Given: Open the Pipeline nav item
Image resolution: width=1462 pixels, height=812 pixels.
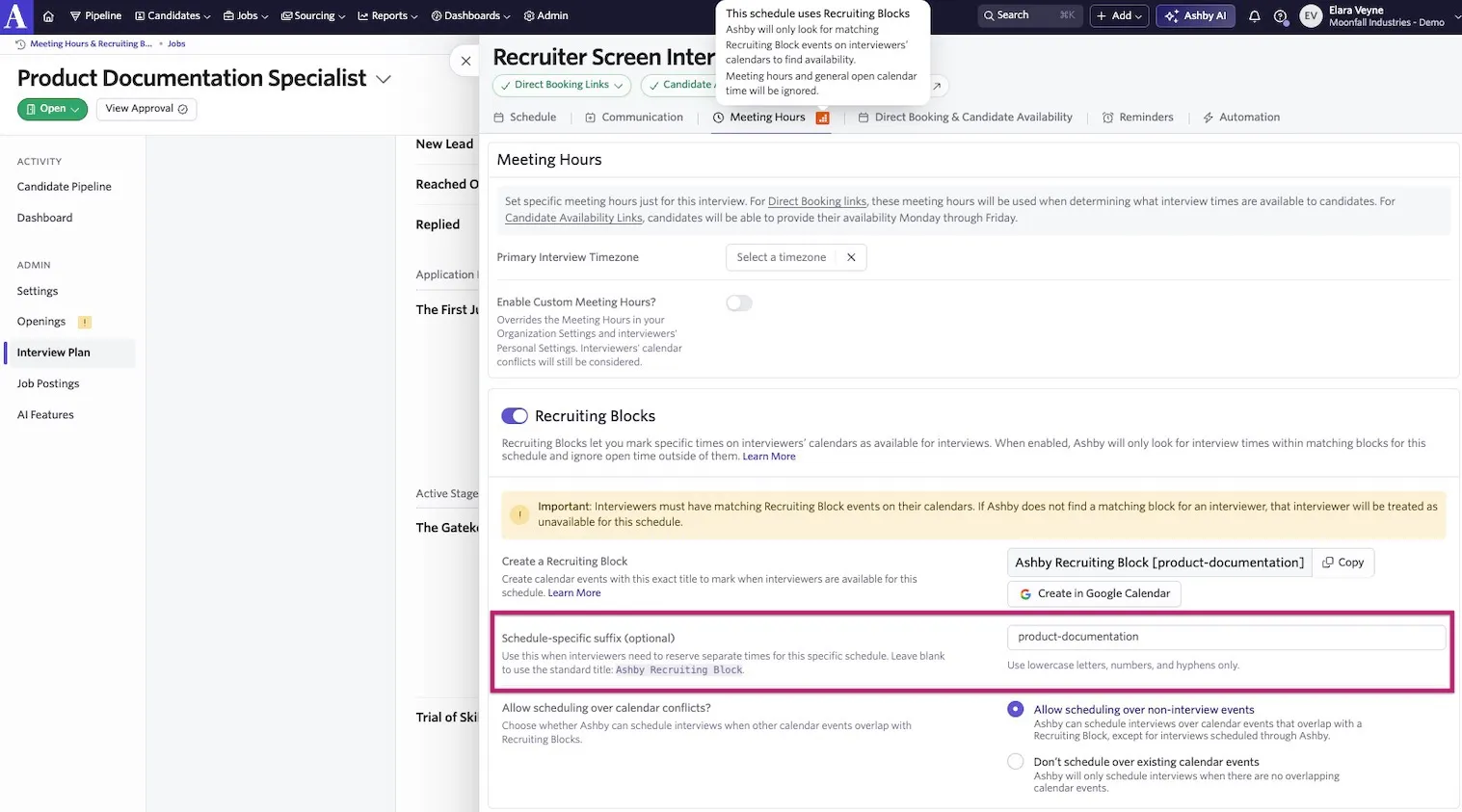Looking at the screenshot, I should point(95,16).
